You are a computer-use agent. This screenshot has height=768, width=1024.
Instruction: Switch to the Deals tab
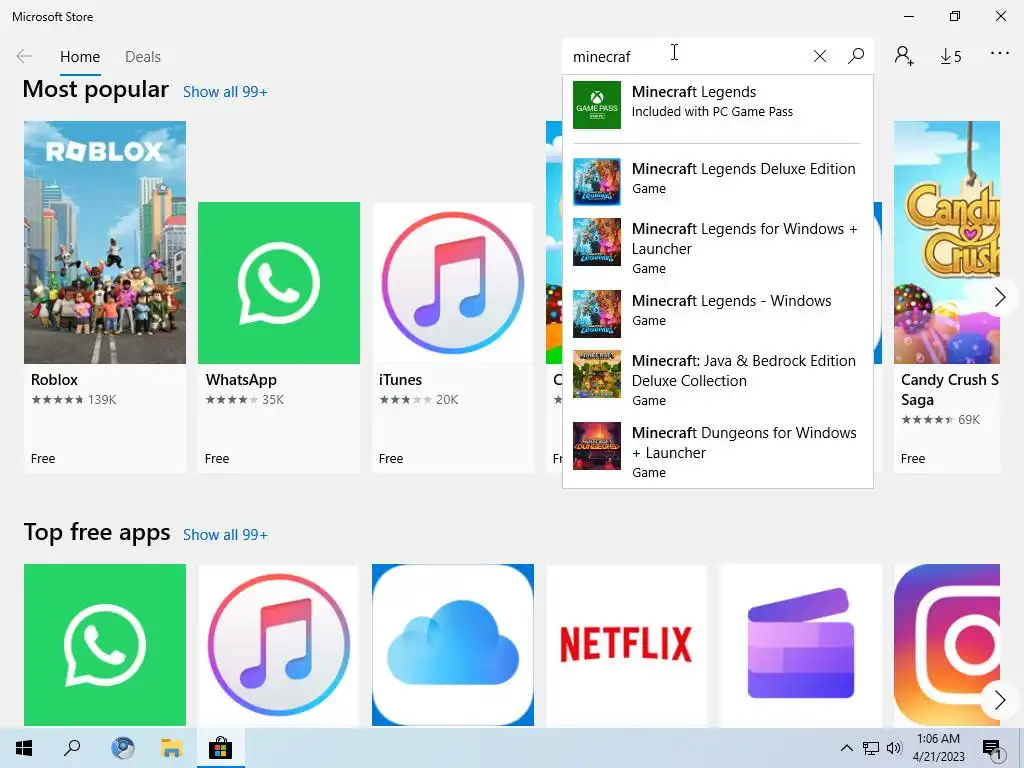point(142,57)
